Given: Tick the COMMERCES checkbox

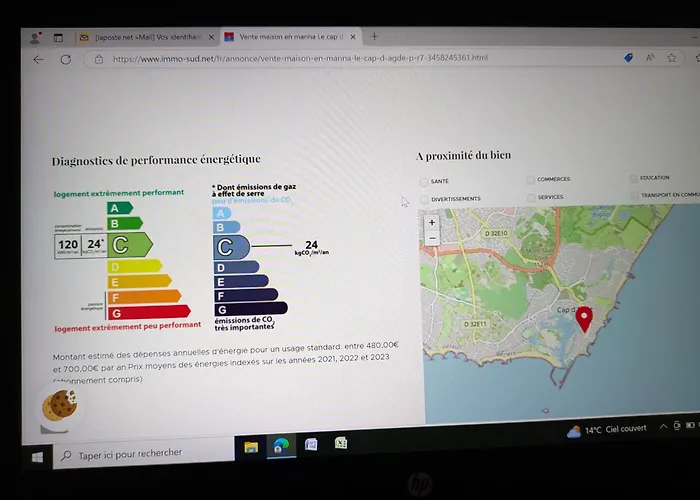Looking at the screenshot, I should pos(530,180).
